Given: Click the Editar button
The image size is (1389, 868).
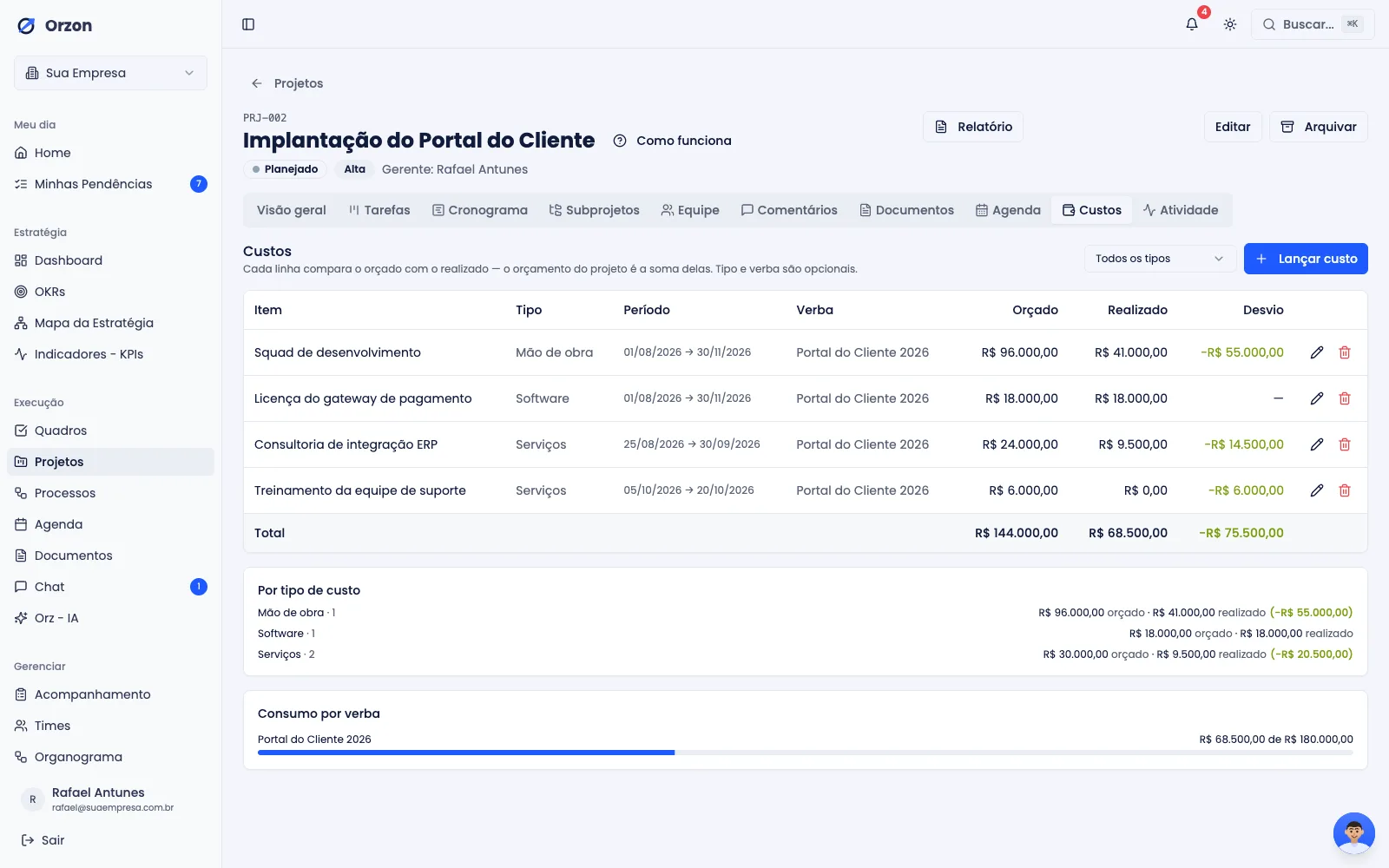Looking at the screenshot, I should 1233,127.
